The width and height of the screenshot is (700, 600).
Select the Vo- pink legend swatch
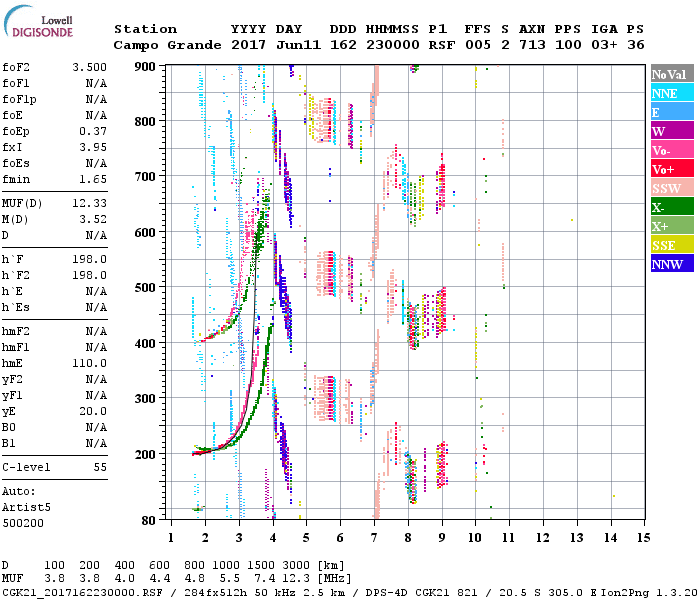coord(669,150)
